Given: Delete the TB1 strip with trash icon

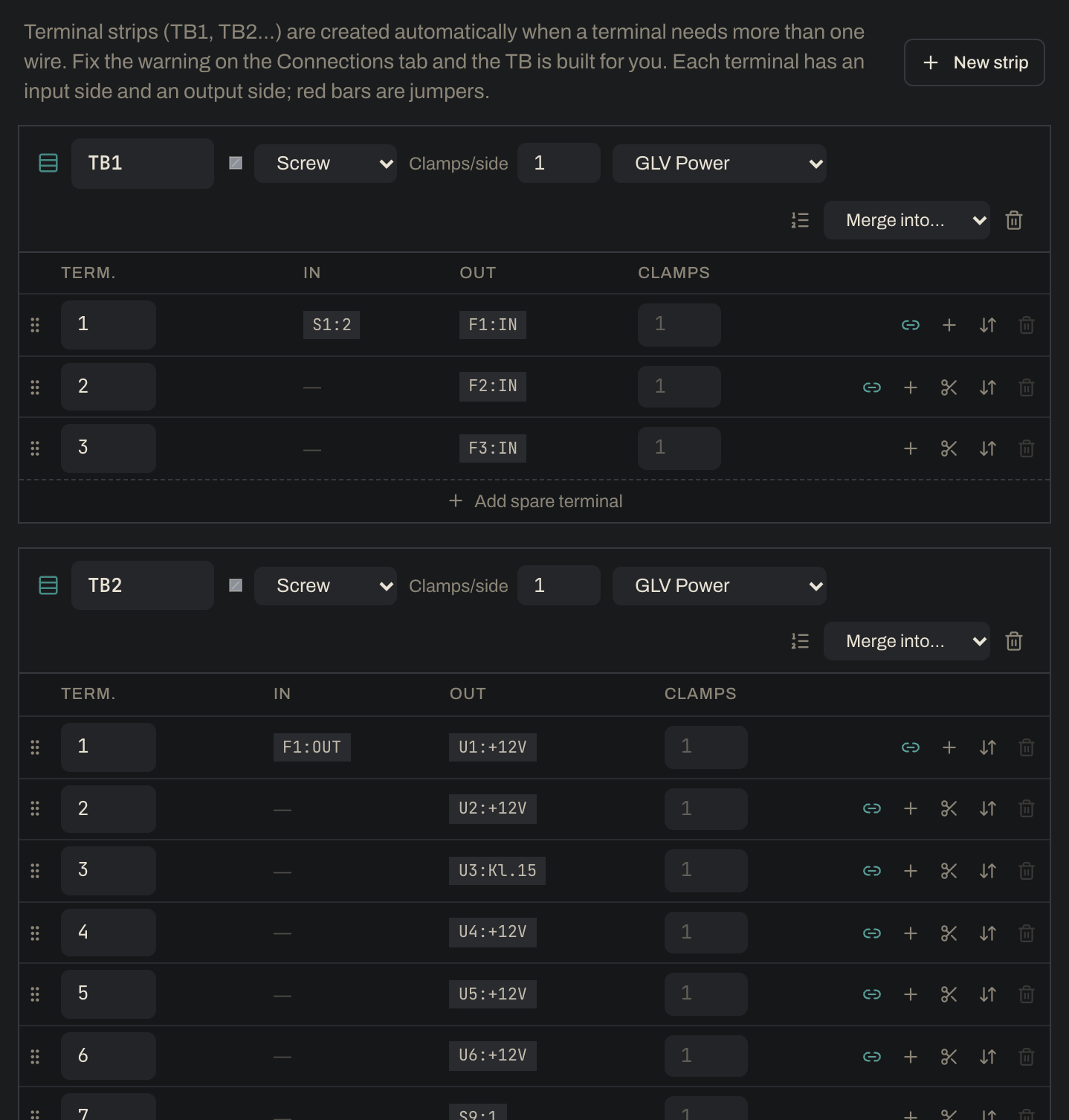Looking at the screenshot, I should point(1014,220).
